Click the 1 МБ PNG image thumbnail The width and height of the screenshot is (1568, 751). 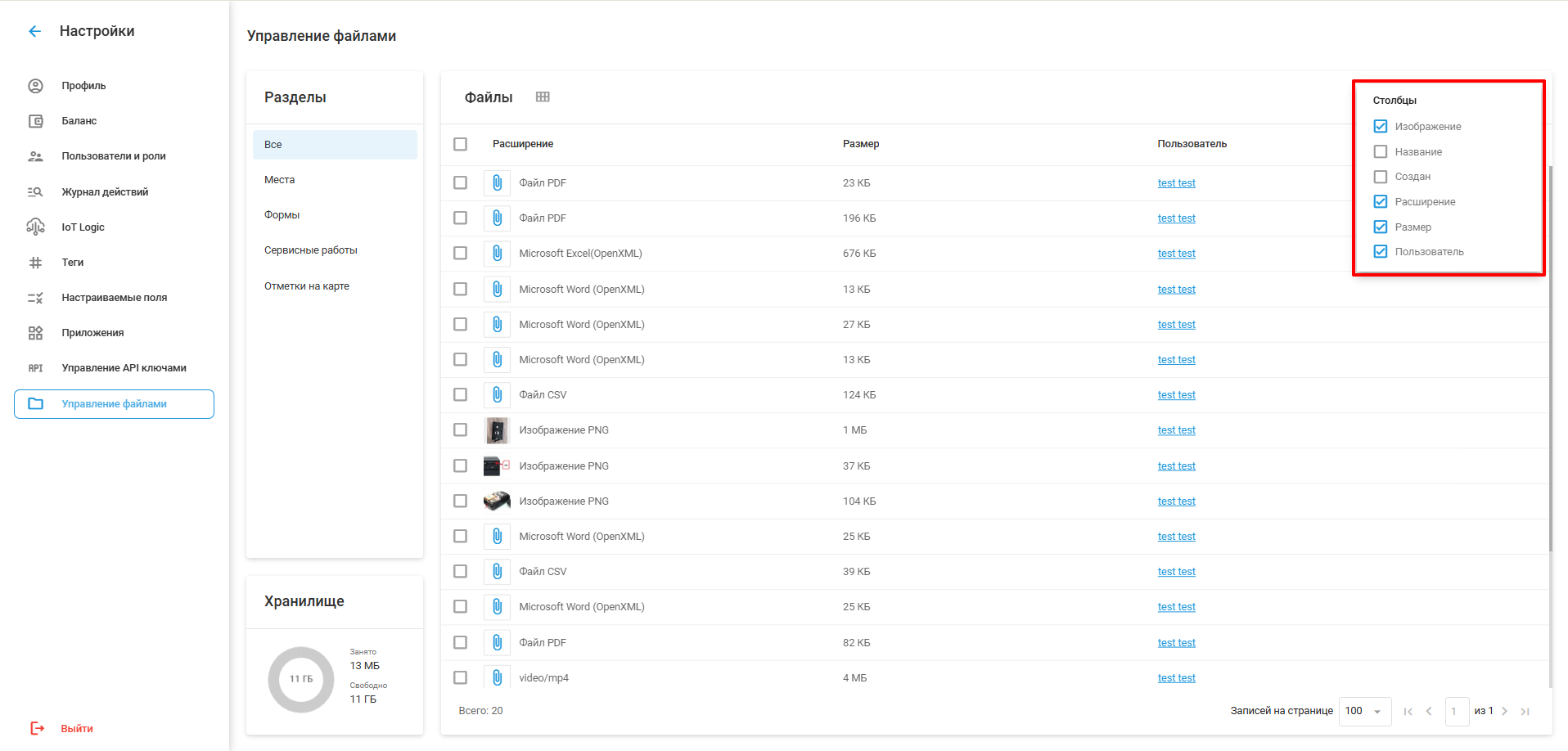497,430
